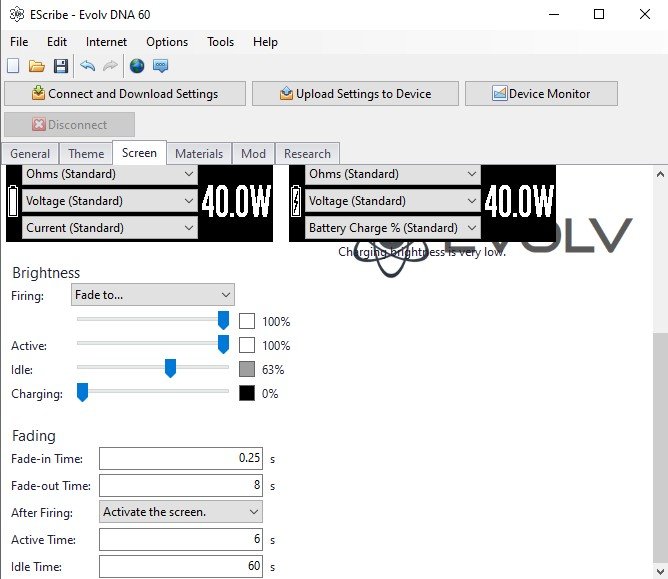The height and width of the screenshot is (579, 668).
Task: Click the Brightness section heading
Action: tap(46, 273)
